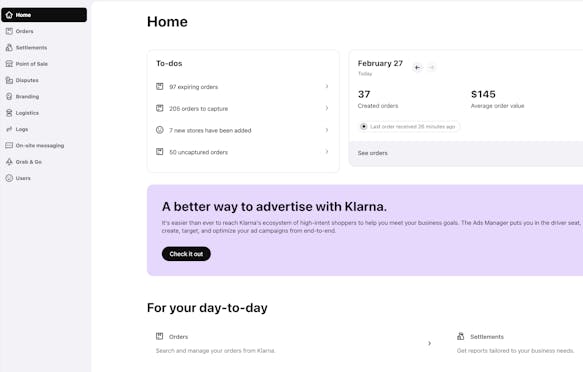
Task: Open the Settlements day-to-day card
Action: click(x=518, y=343)
